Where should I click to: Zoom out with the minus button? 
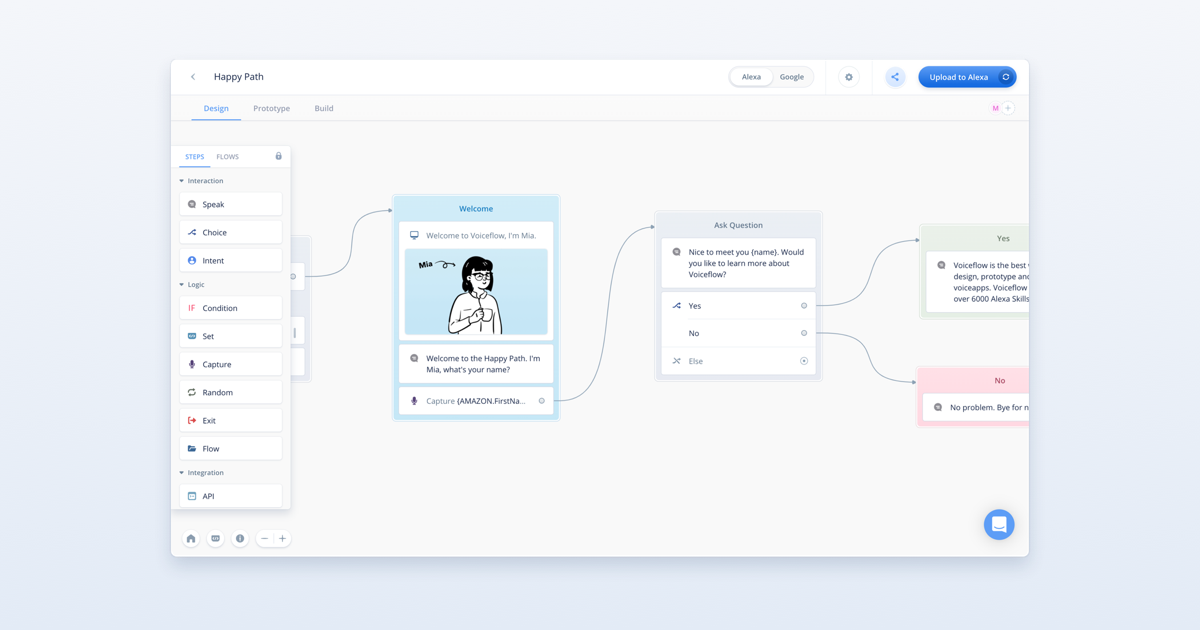[264, 538]
